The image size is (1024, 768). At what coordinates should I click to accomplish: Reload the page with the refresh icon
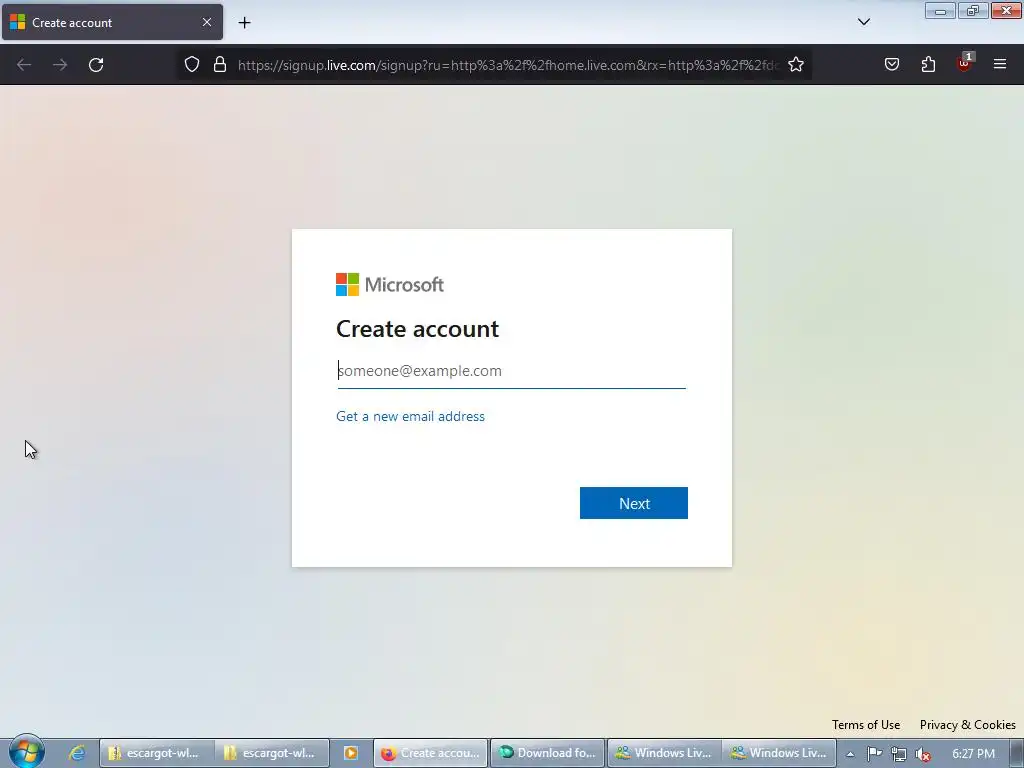96,65
